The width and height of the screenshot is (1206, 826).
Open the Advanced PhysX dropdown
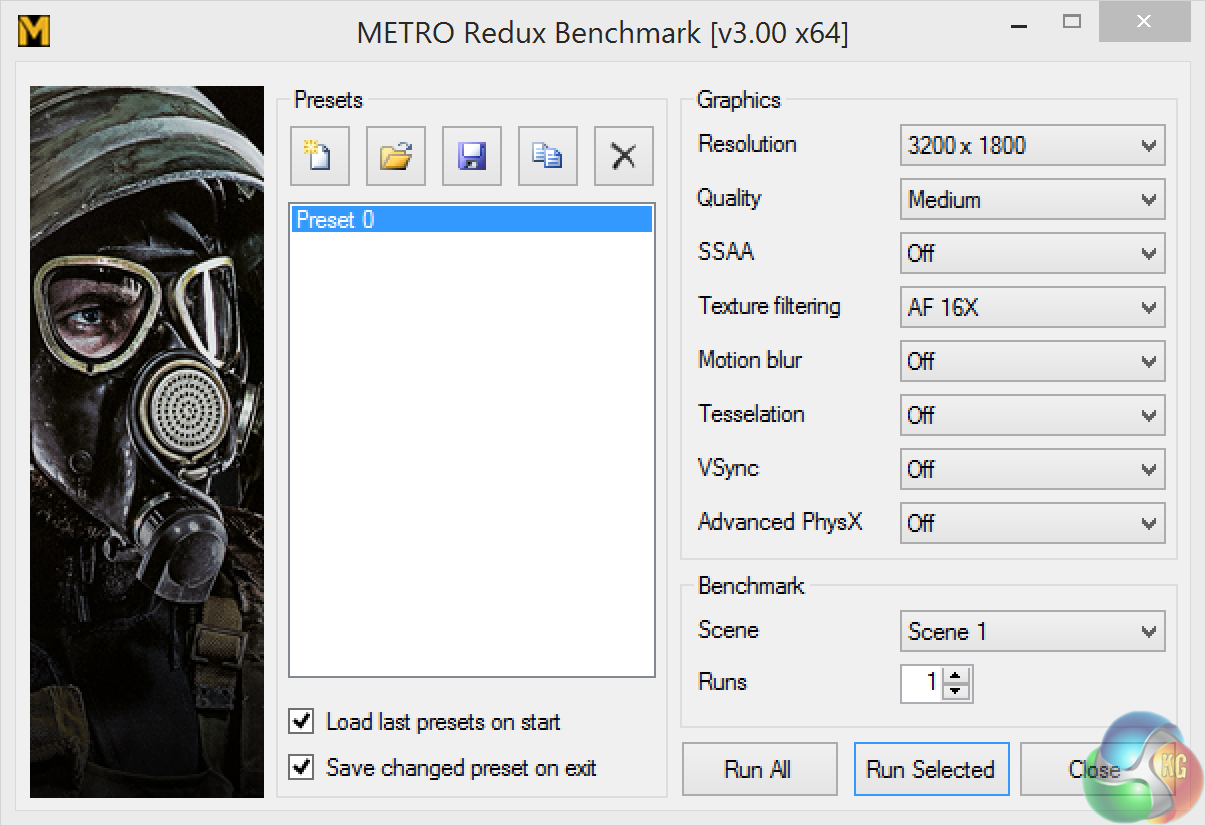point(1032,523)
